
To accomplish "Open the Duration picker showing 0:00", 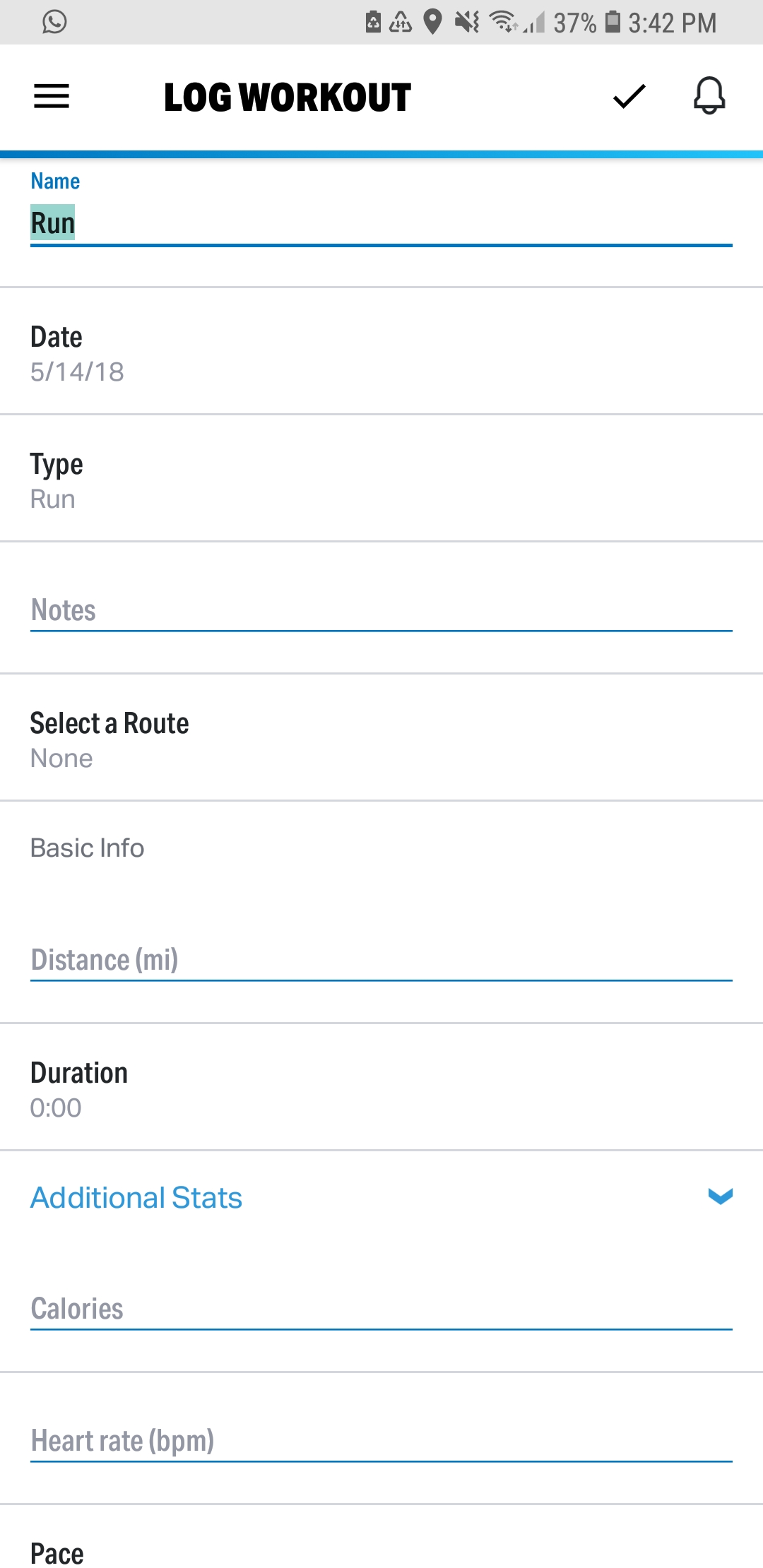I will click(x=381, y=1088).
